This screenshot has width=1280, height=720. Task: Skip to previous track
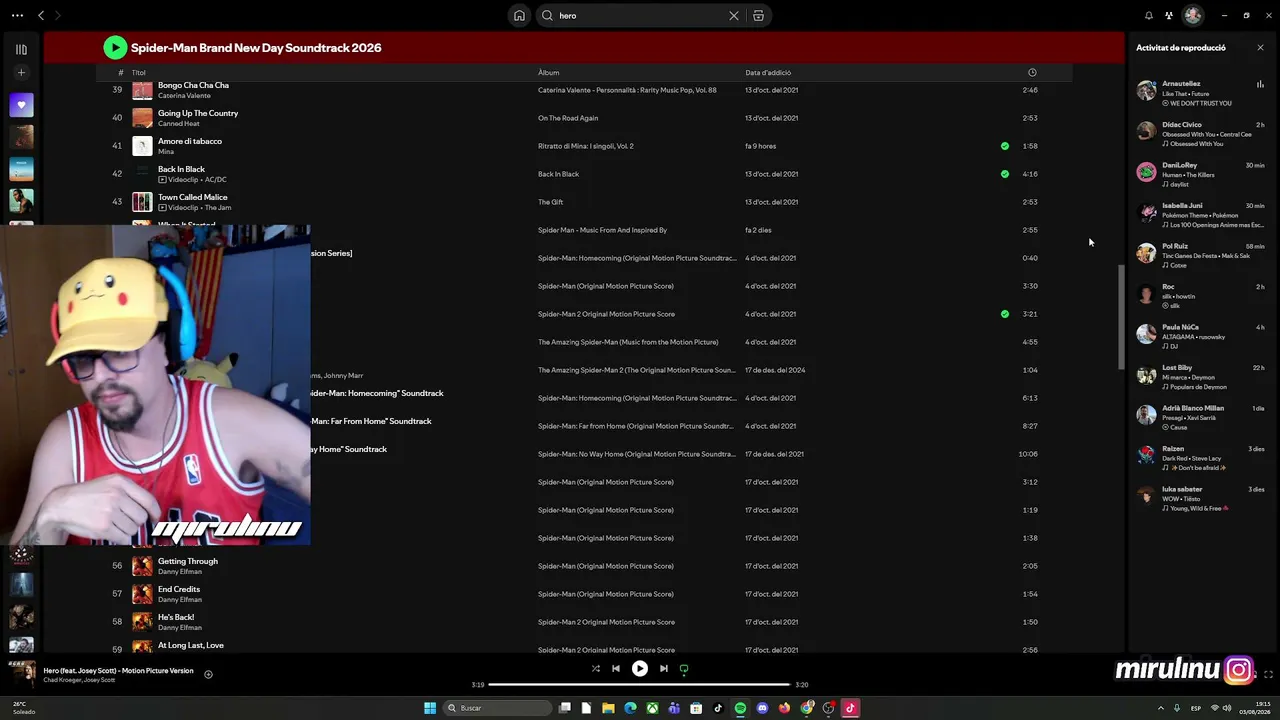[x=616, y=668]
